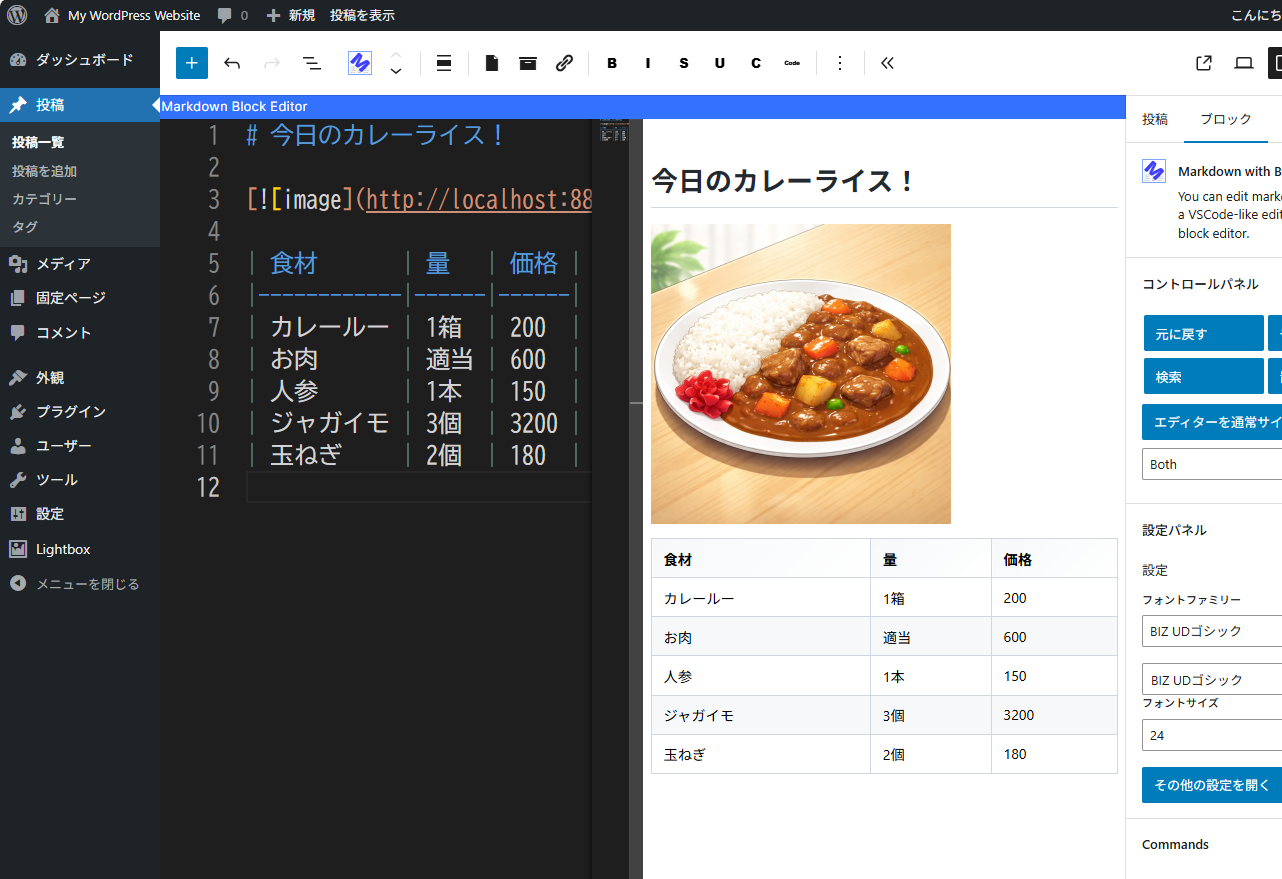
Task: Click the Code format button
Action: click(792, 63)
